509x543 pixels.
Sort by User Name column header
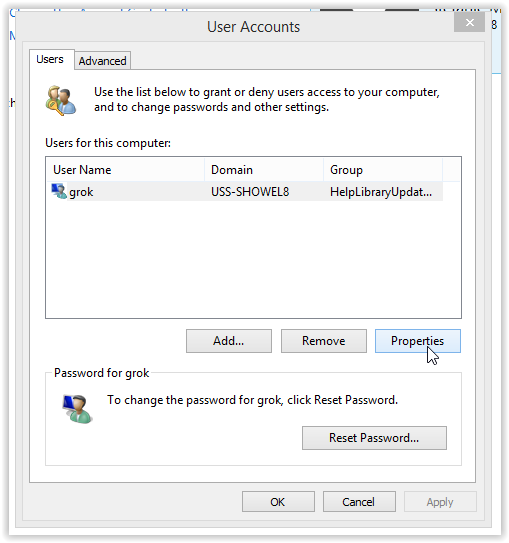(x=125, y=170)
